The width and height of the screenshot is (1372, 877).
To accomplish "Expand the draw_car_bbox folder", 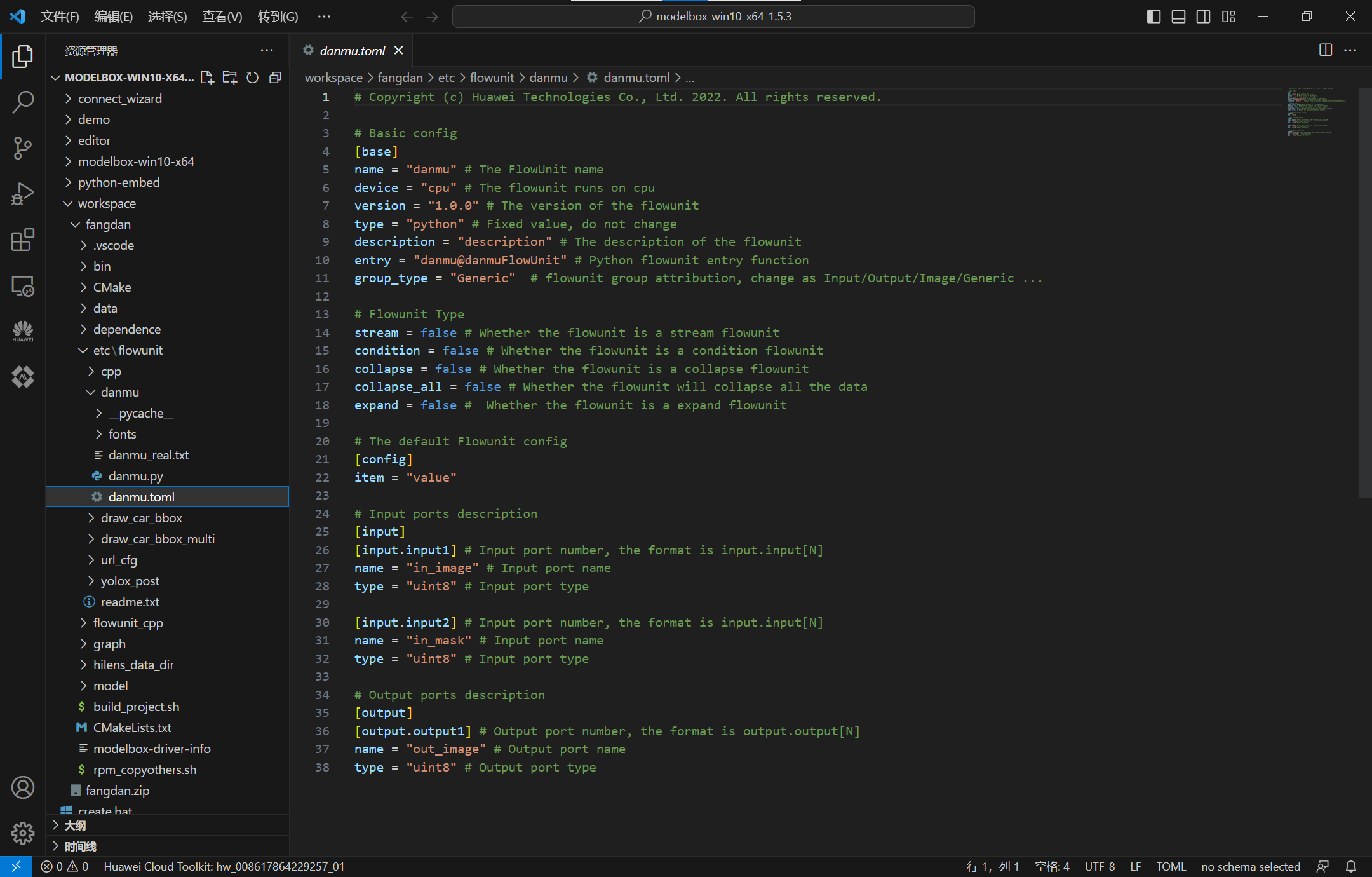I will (x=141, y=518).
